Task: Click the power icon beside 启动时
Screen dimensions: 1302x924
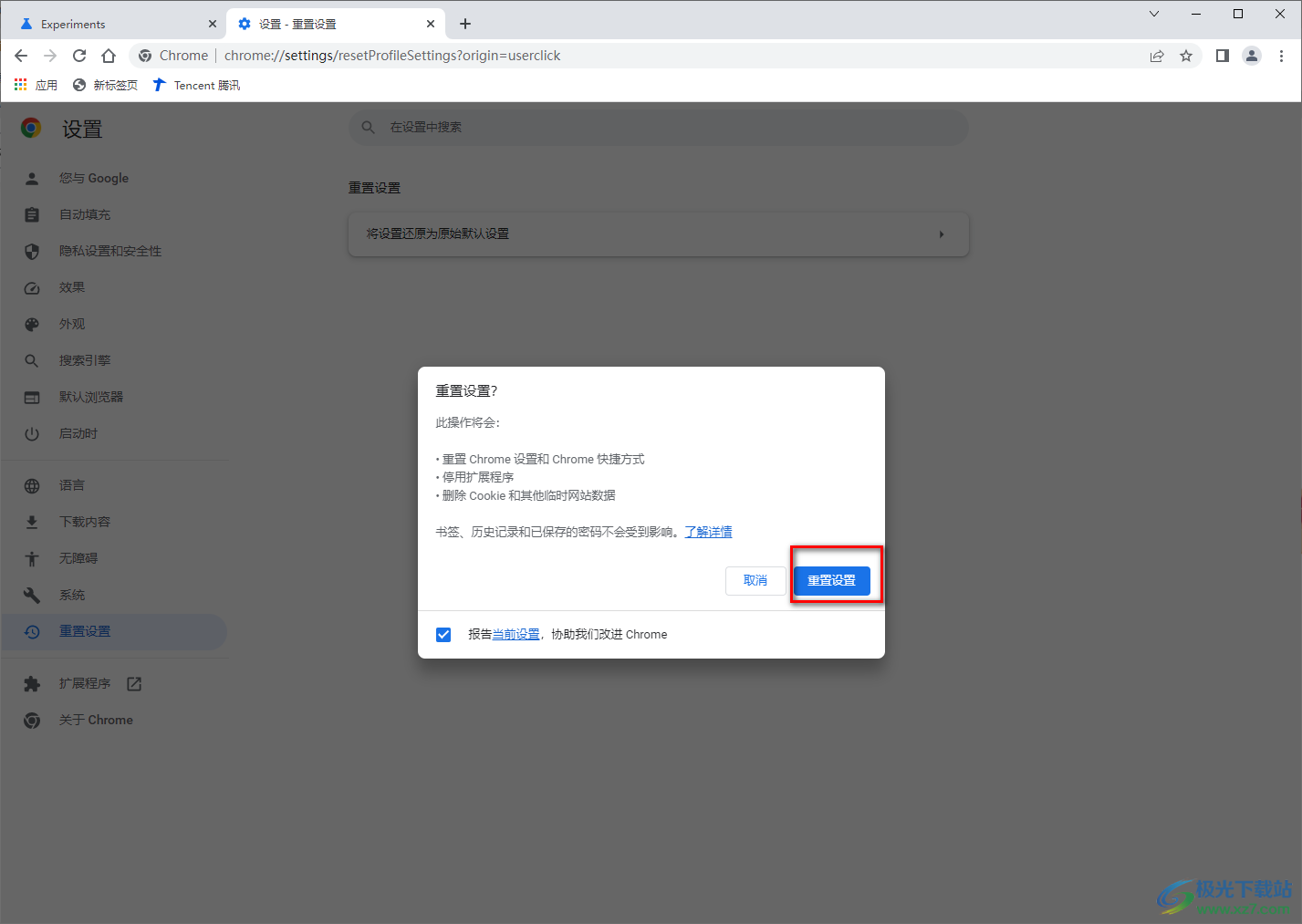Action: (32, 434)
